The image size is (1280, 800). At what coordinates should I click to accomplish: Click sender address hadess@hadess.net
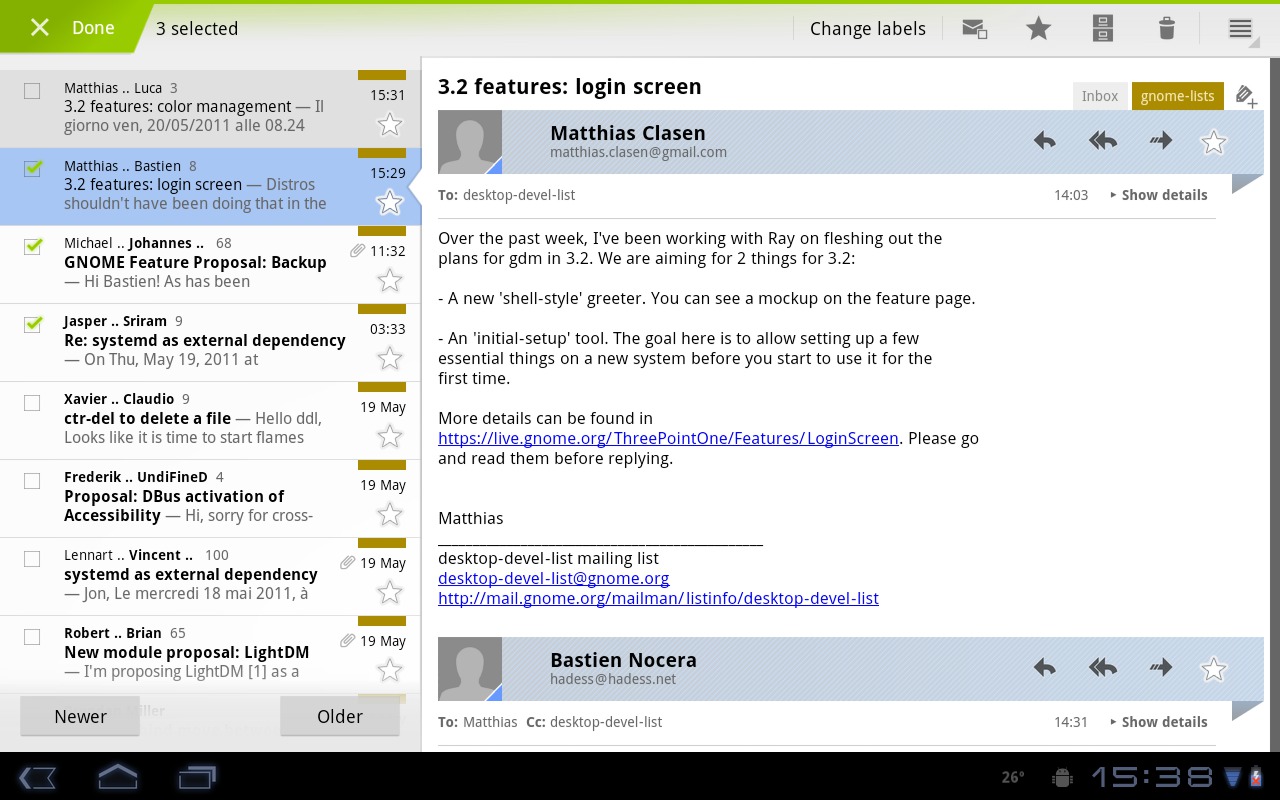coord(613,679)
